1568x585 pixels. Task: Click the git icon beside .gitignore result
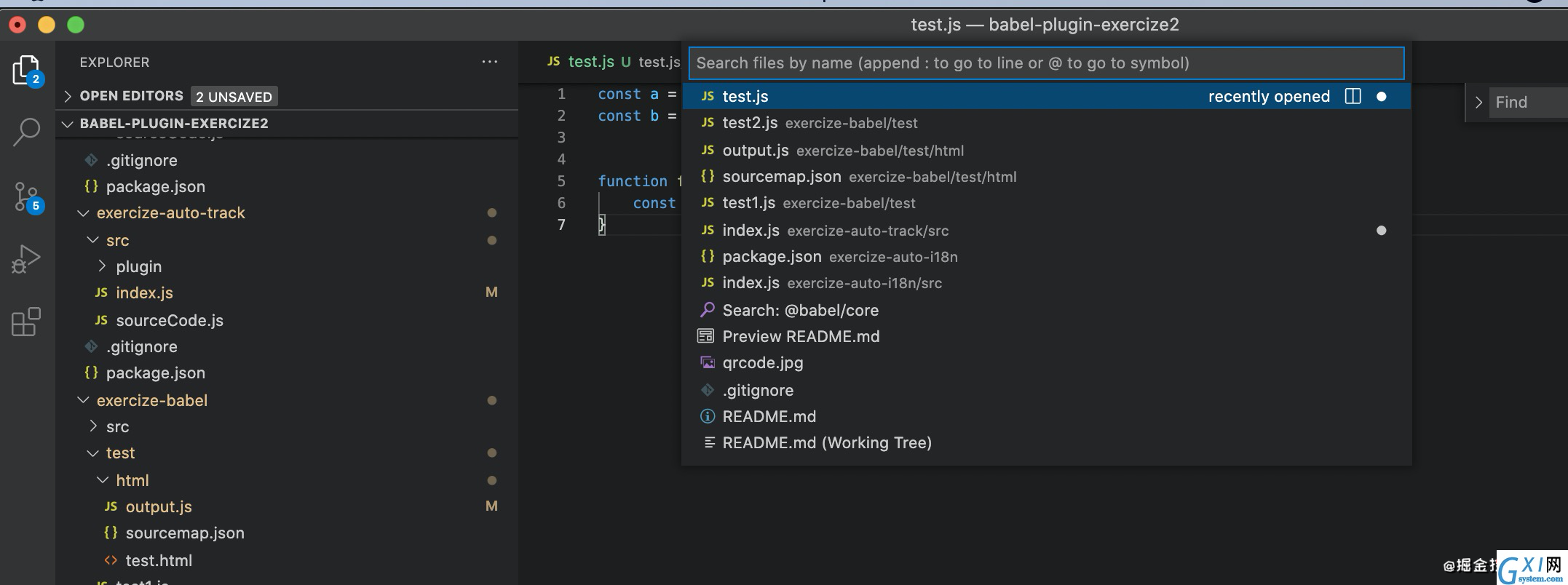[707, 390]
